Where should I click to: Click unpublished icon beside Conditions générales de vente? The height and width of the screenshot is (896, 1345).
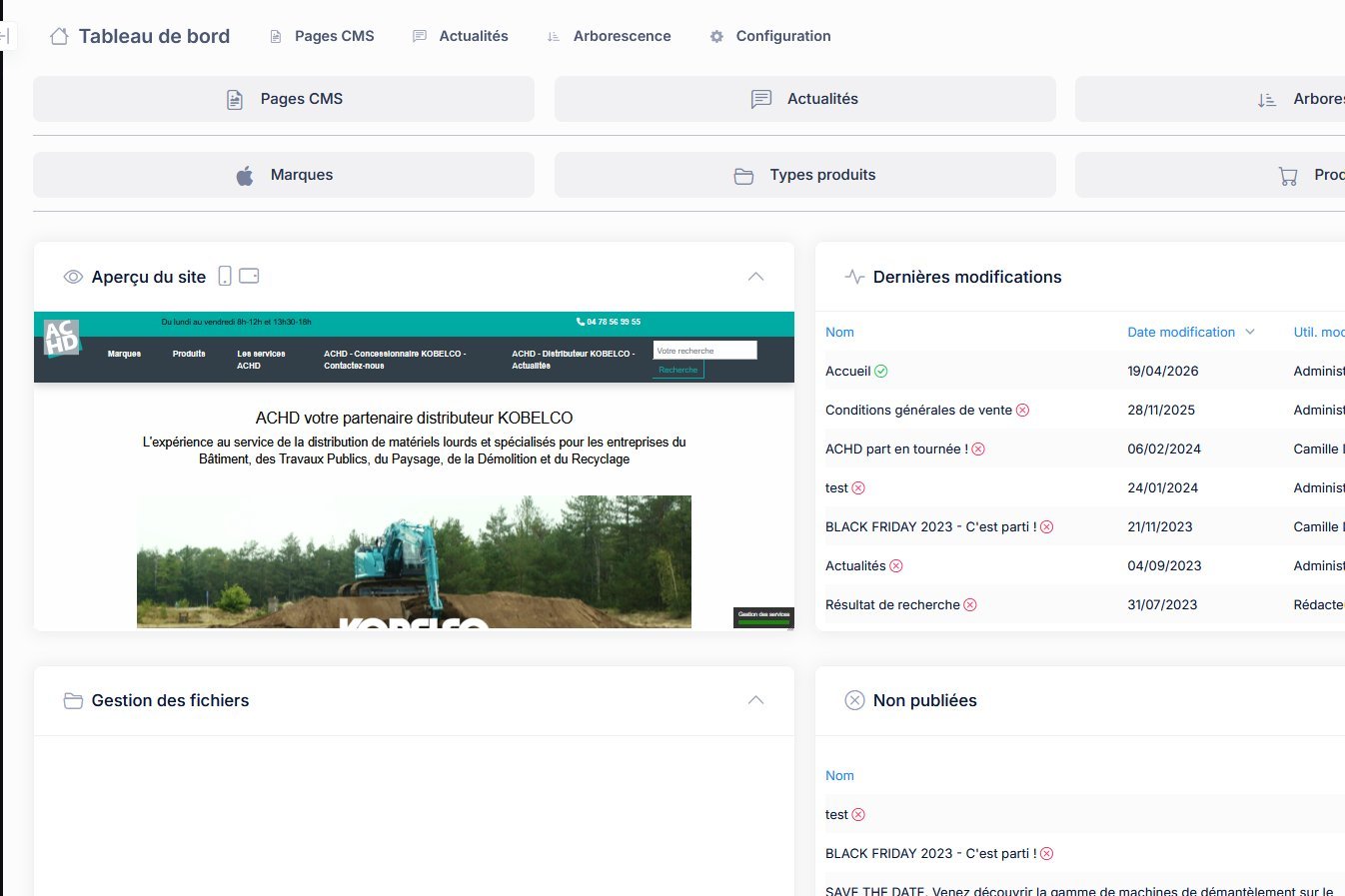[x=1022, y=410]
